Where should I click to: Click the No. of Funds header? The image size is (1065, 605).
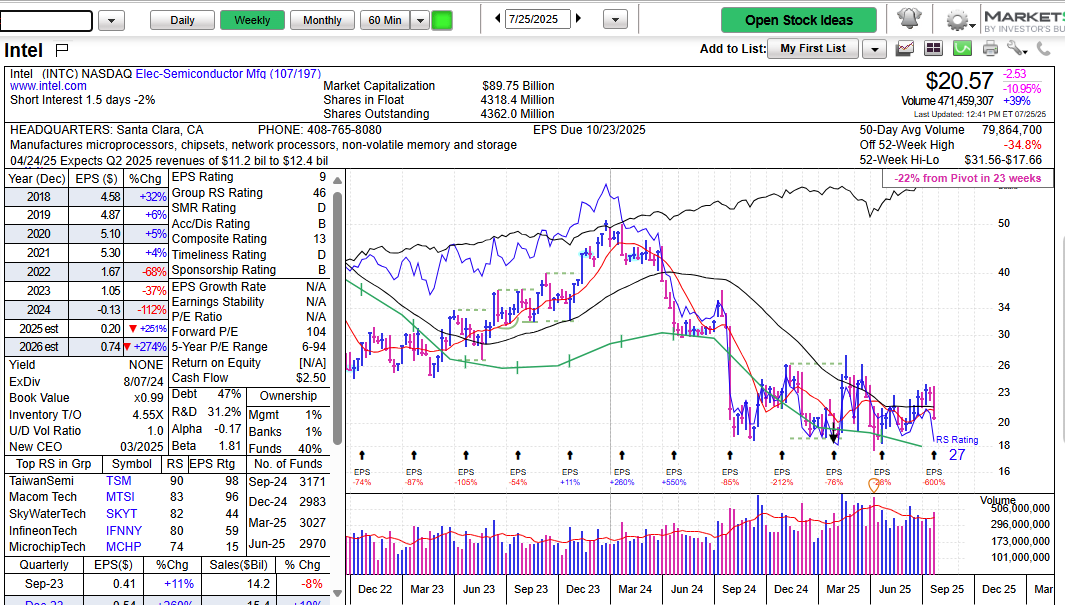pyautogui.click(x=288, y=464)
